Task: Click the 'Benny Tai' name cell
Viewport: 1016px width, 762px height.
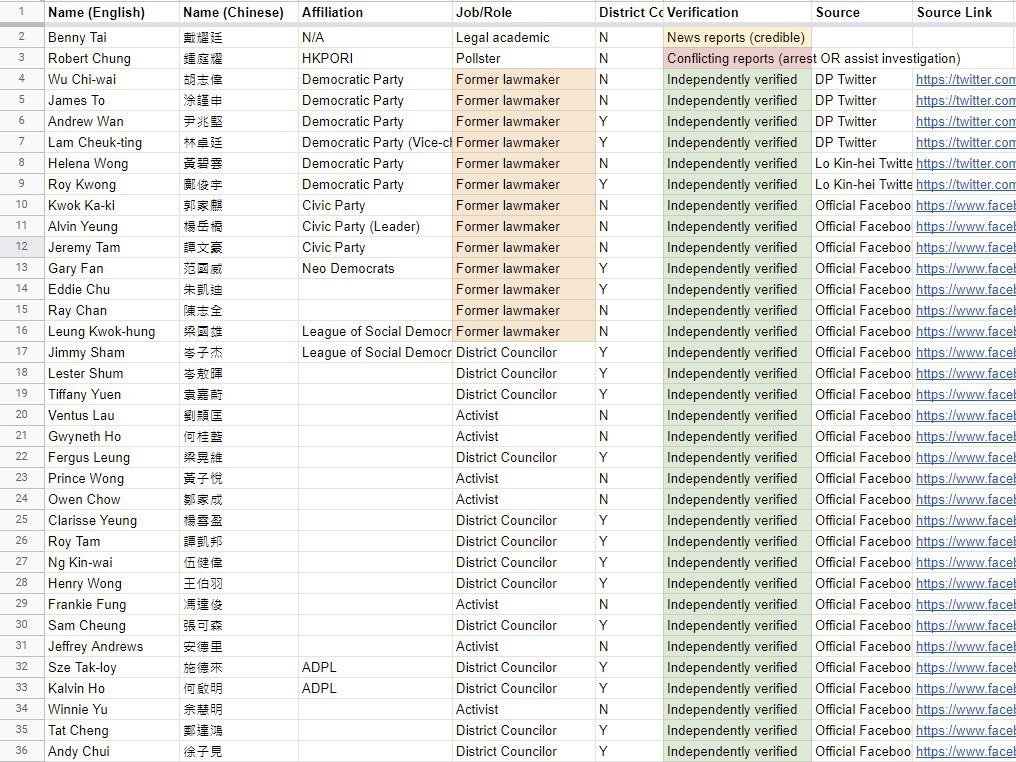Action: [111, 37]
